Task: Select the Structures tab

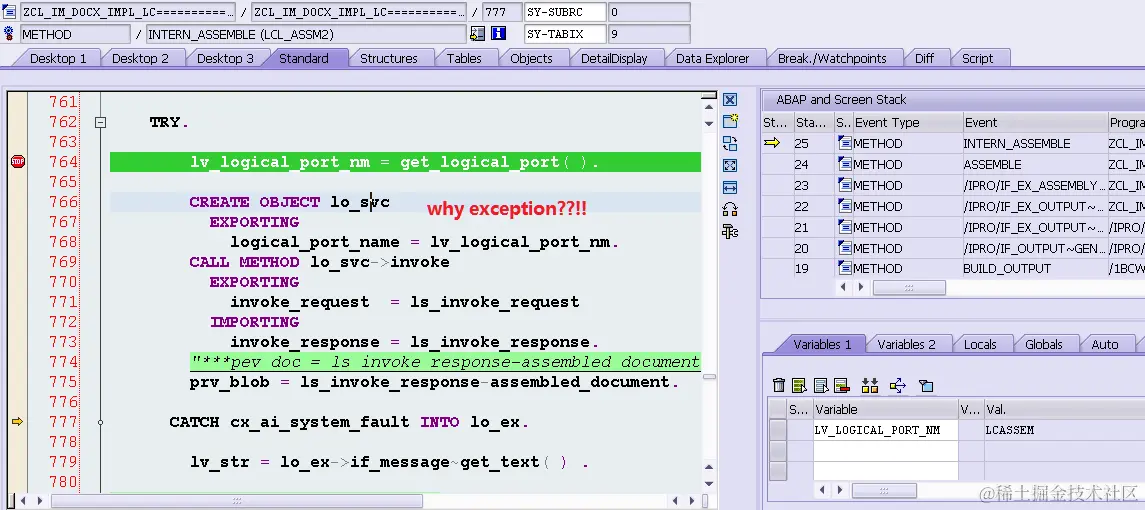Action: [388, 58]
